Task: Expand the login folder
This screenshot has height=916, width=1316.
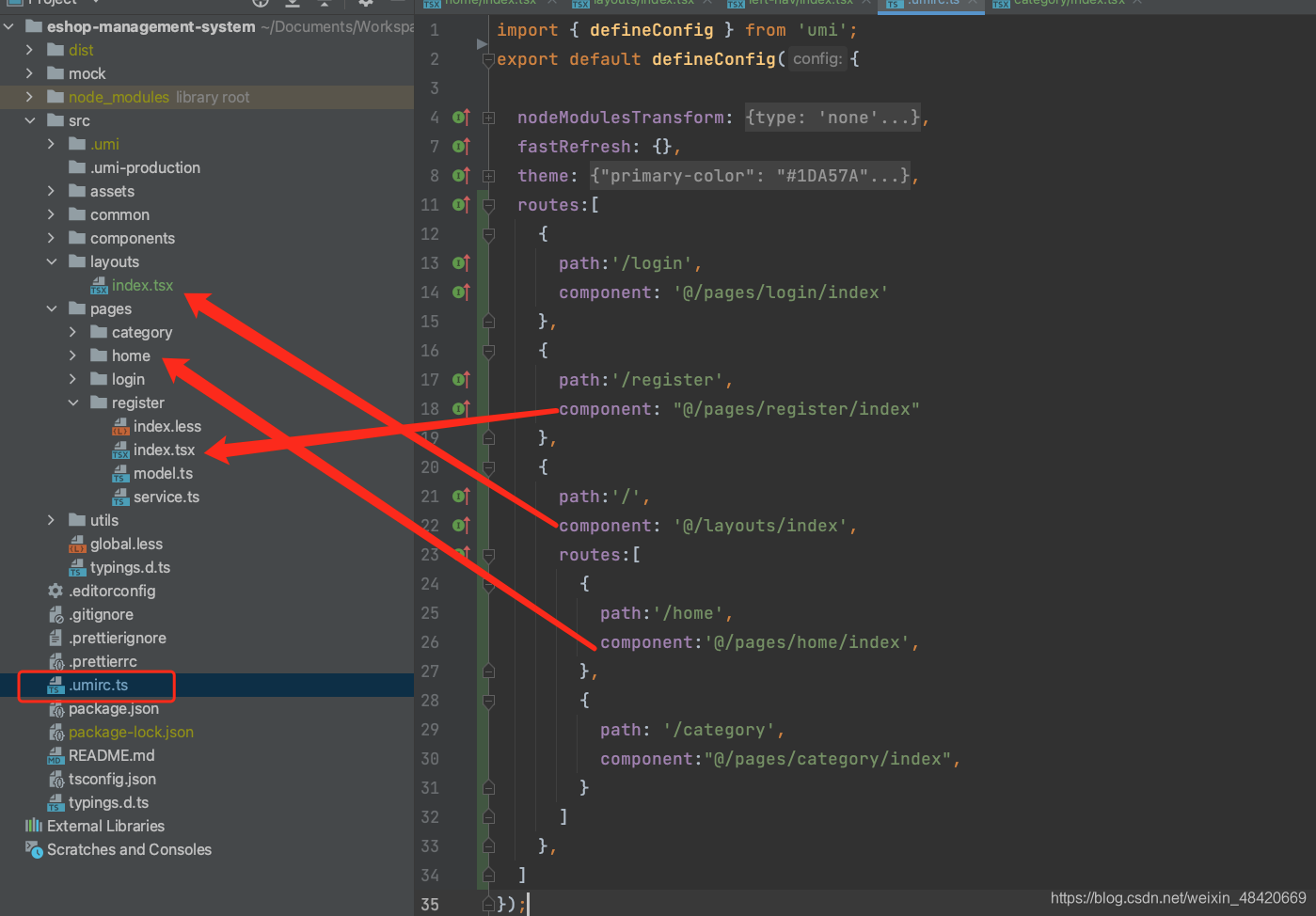Action: click(x=73, y=379)
